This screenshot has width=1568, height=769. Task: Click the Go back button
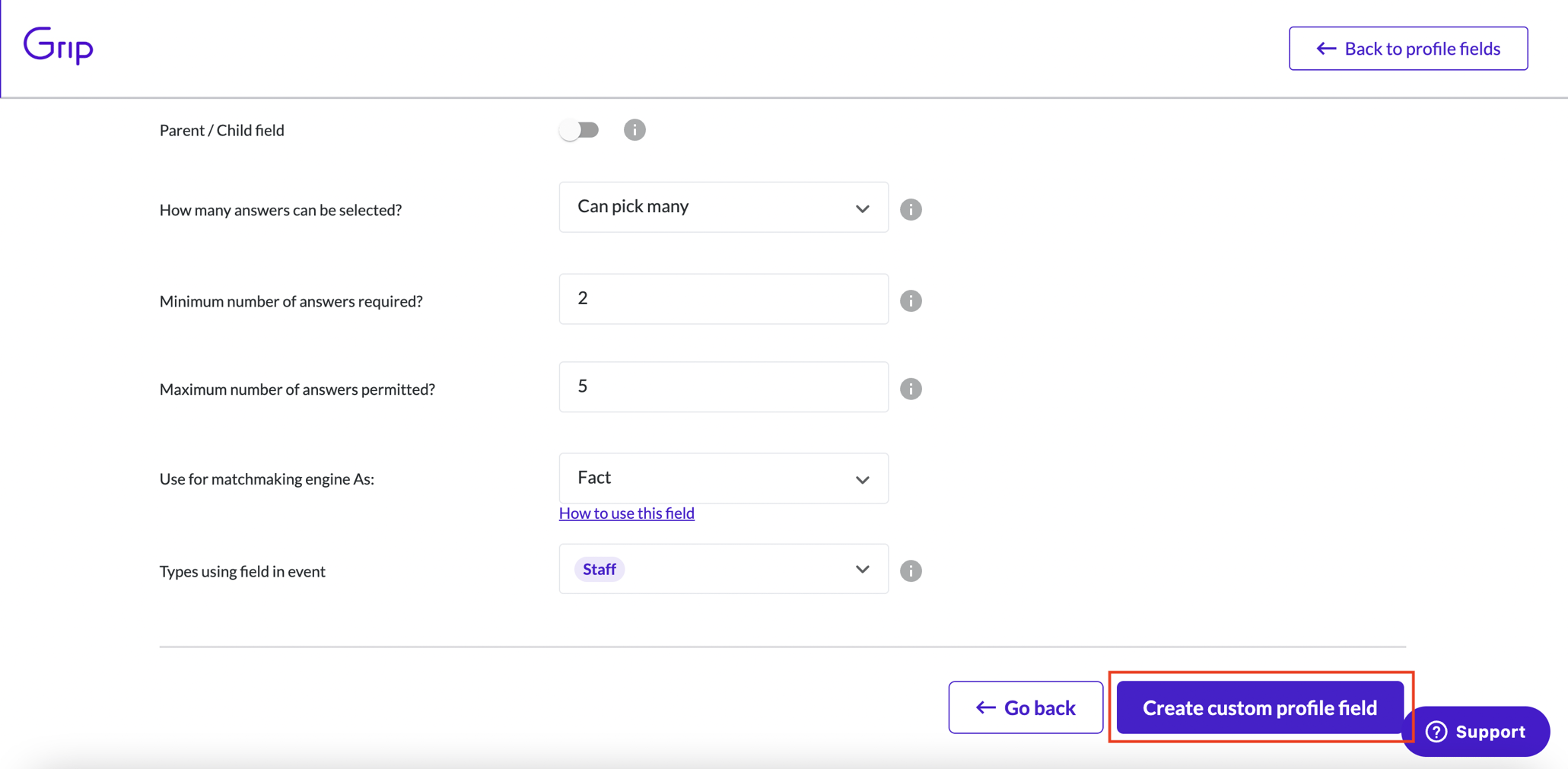point(1025,707)
